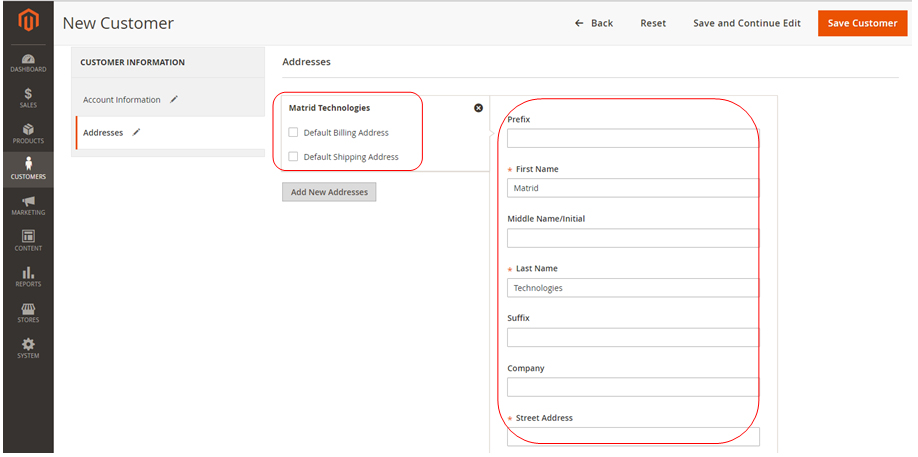Focus the Company input field
The height and width of the screenshot is (457, 918).
coord(633,387)
